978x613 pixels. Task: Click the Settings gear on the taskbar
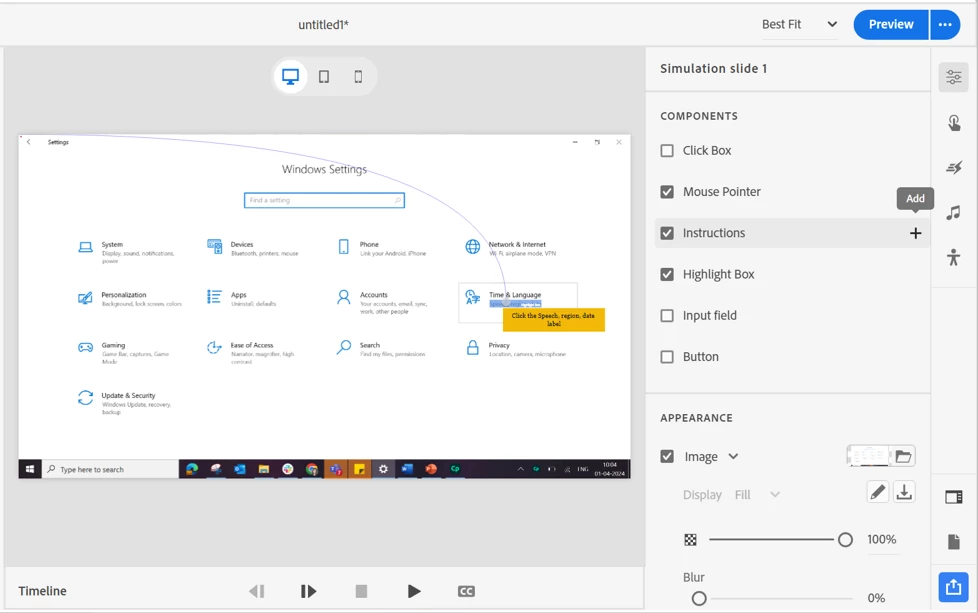click(x=383, y=469)
